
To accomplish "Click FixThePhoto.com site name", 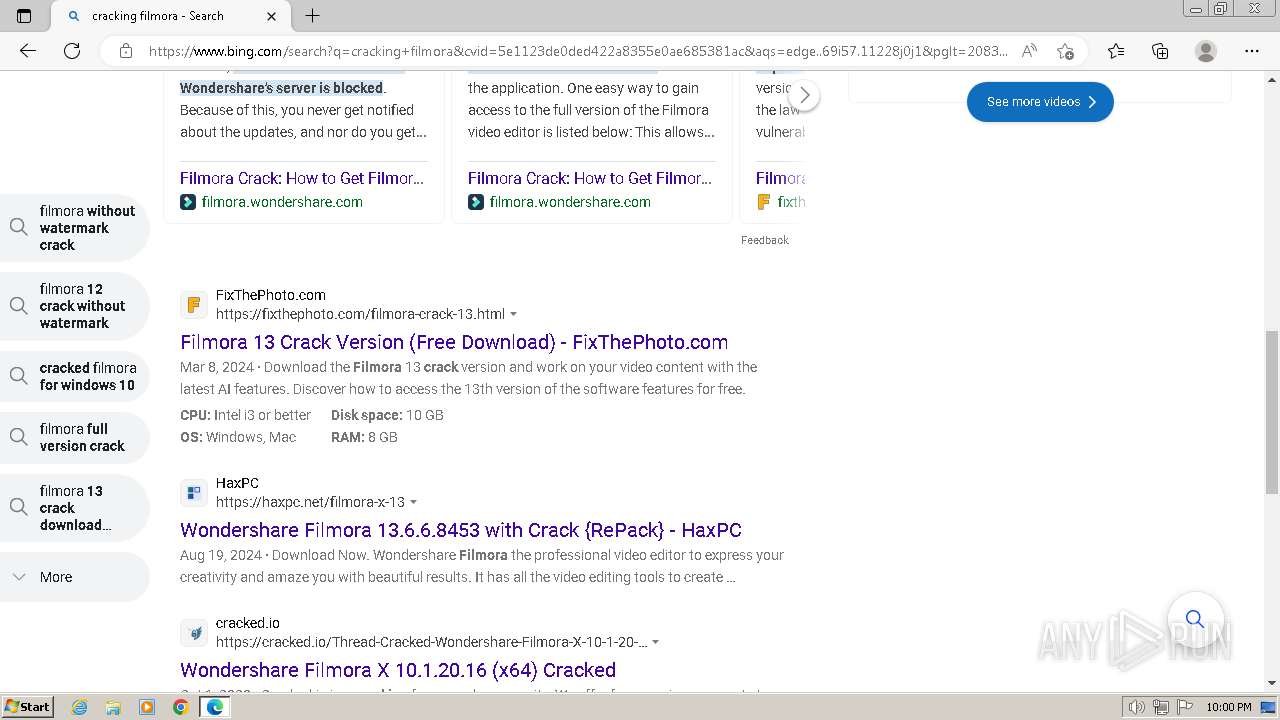I will 271,295.
